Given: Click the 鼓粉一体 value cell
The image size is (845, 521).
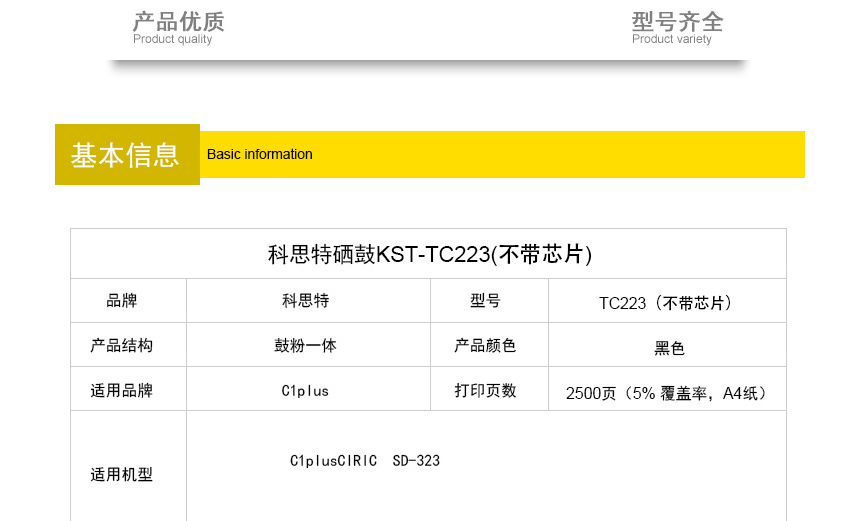Looking at the screenshot, I should click(306, 345).
